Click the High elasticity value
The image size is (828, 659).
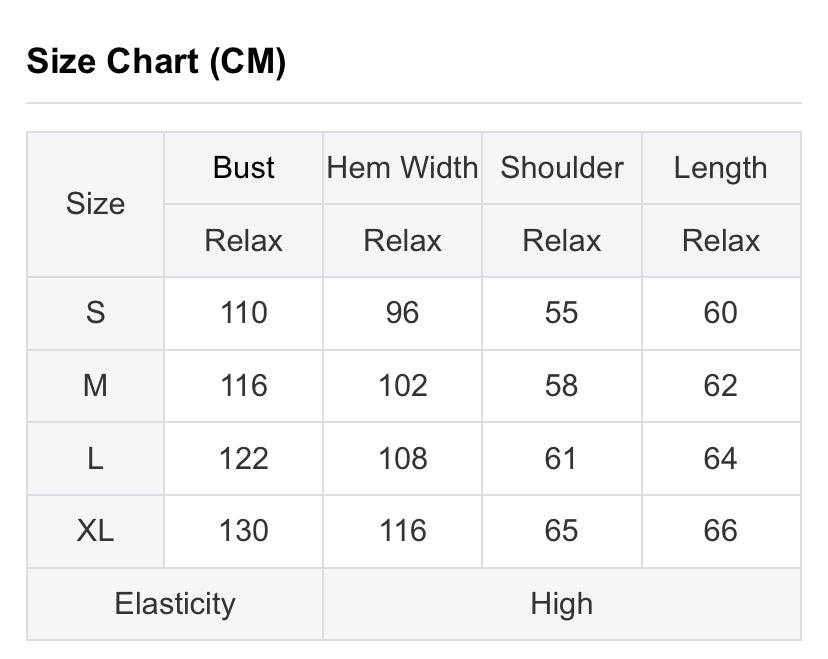[561, 603]
